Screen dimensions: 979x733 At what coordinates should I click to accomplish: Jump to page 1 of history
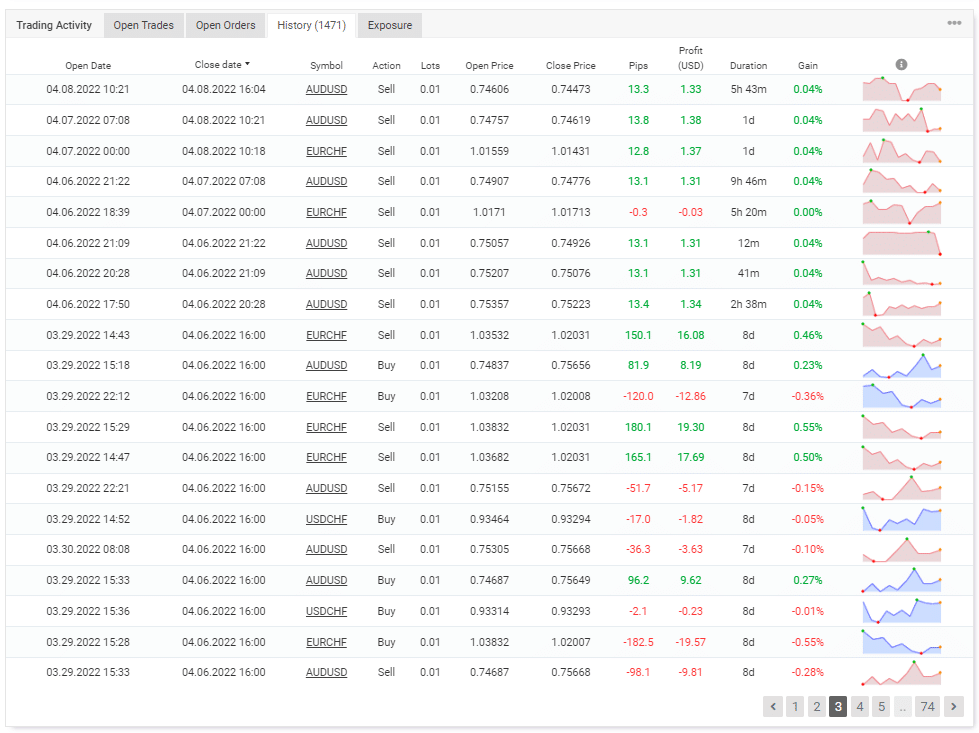point(795,706)
